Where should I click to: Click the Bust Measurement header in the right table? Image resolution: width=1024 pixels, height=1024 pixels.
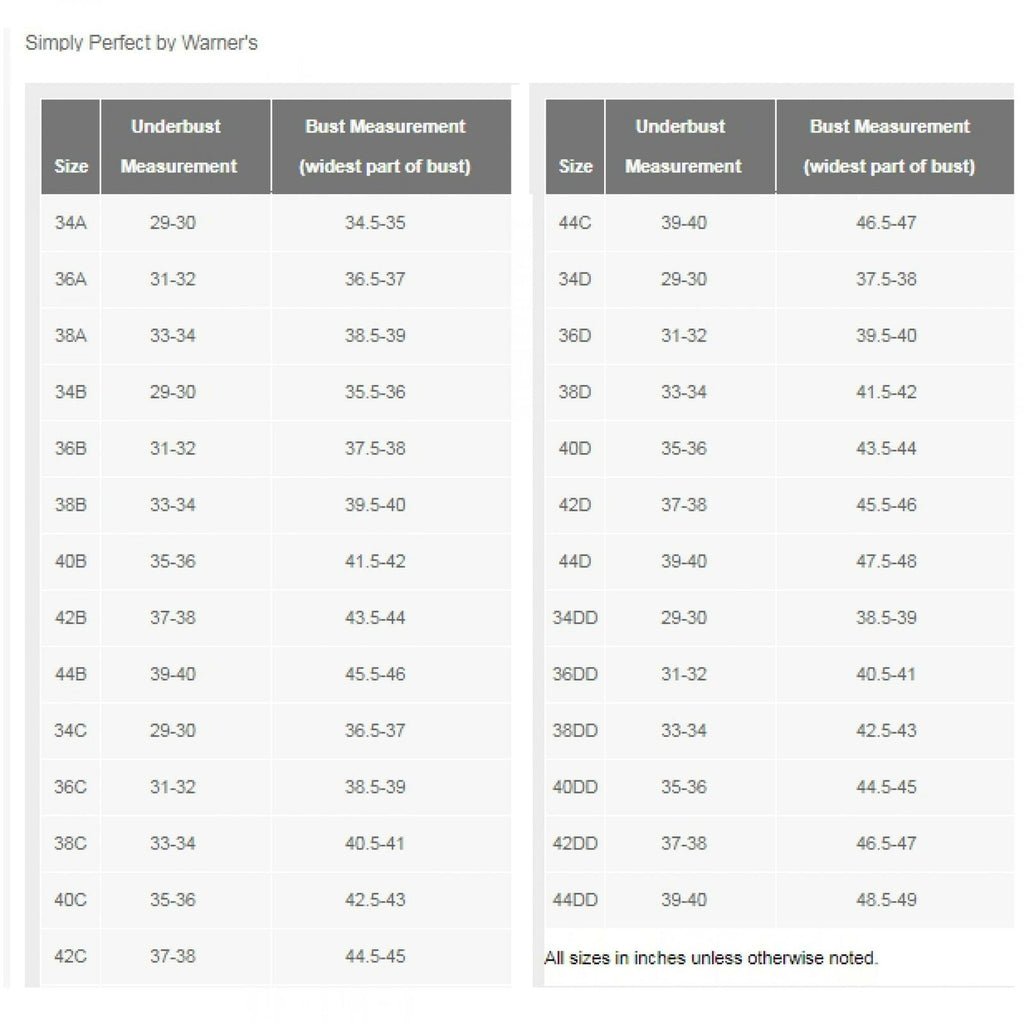click(x=889, y=146)
